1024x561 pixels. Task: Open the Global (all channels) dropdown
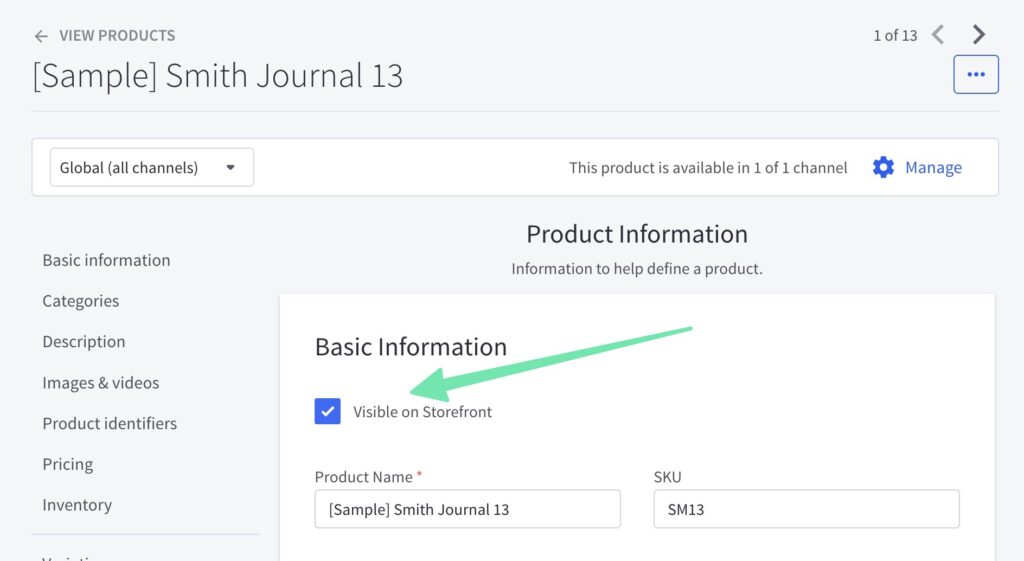151,167
